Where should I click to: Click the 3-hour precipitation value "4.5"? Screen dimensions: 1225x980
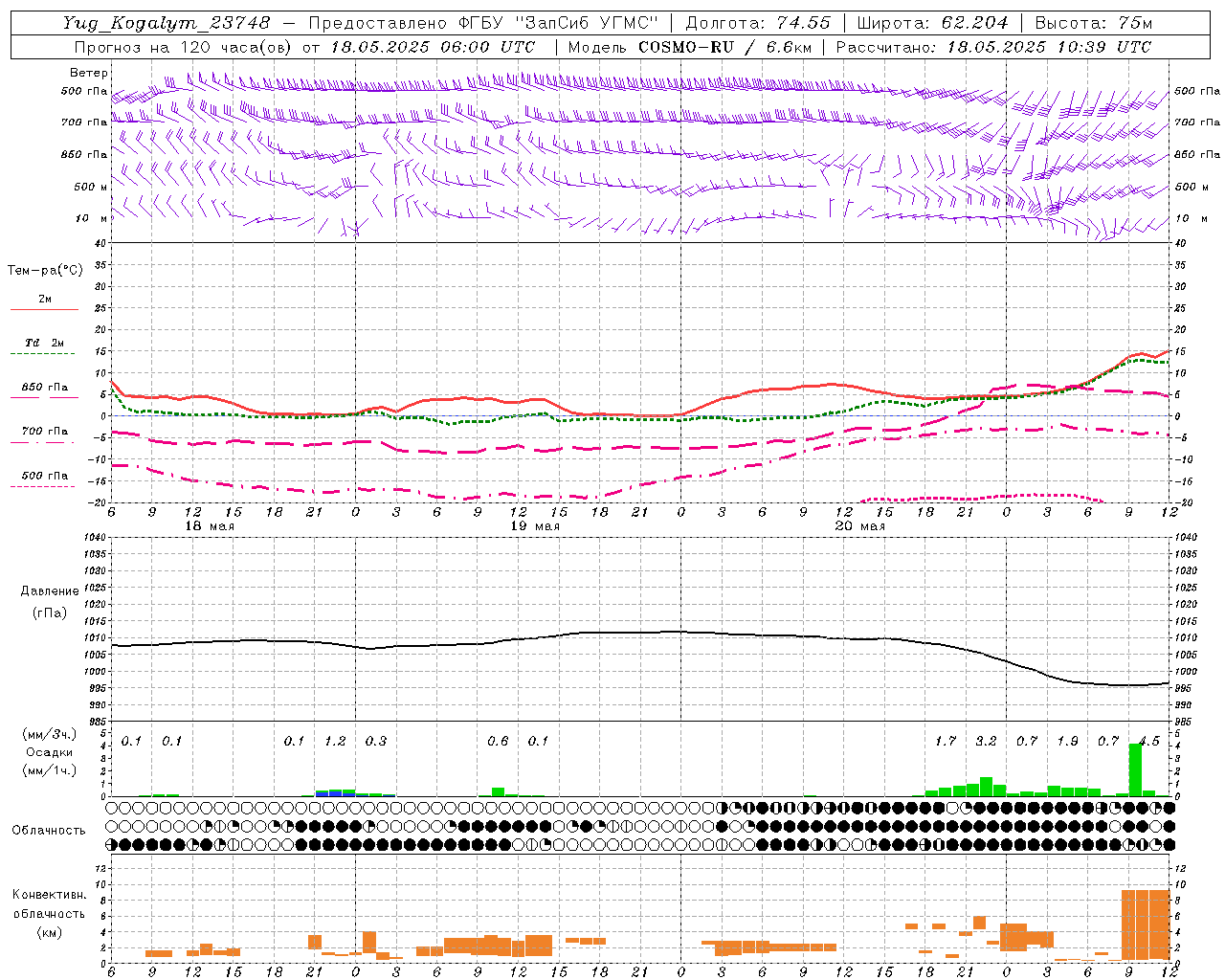coord(1148,741)
